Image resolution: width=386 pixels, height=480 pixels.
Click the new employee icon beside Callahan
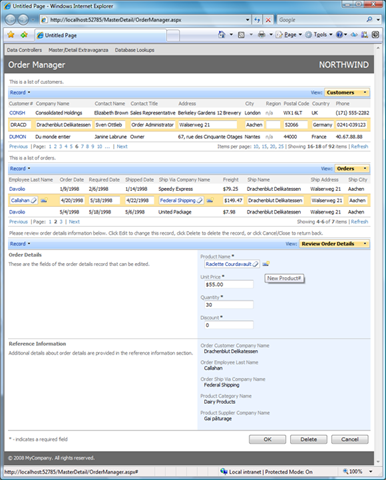(44, 201)
